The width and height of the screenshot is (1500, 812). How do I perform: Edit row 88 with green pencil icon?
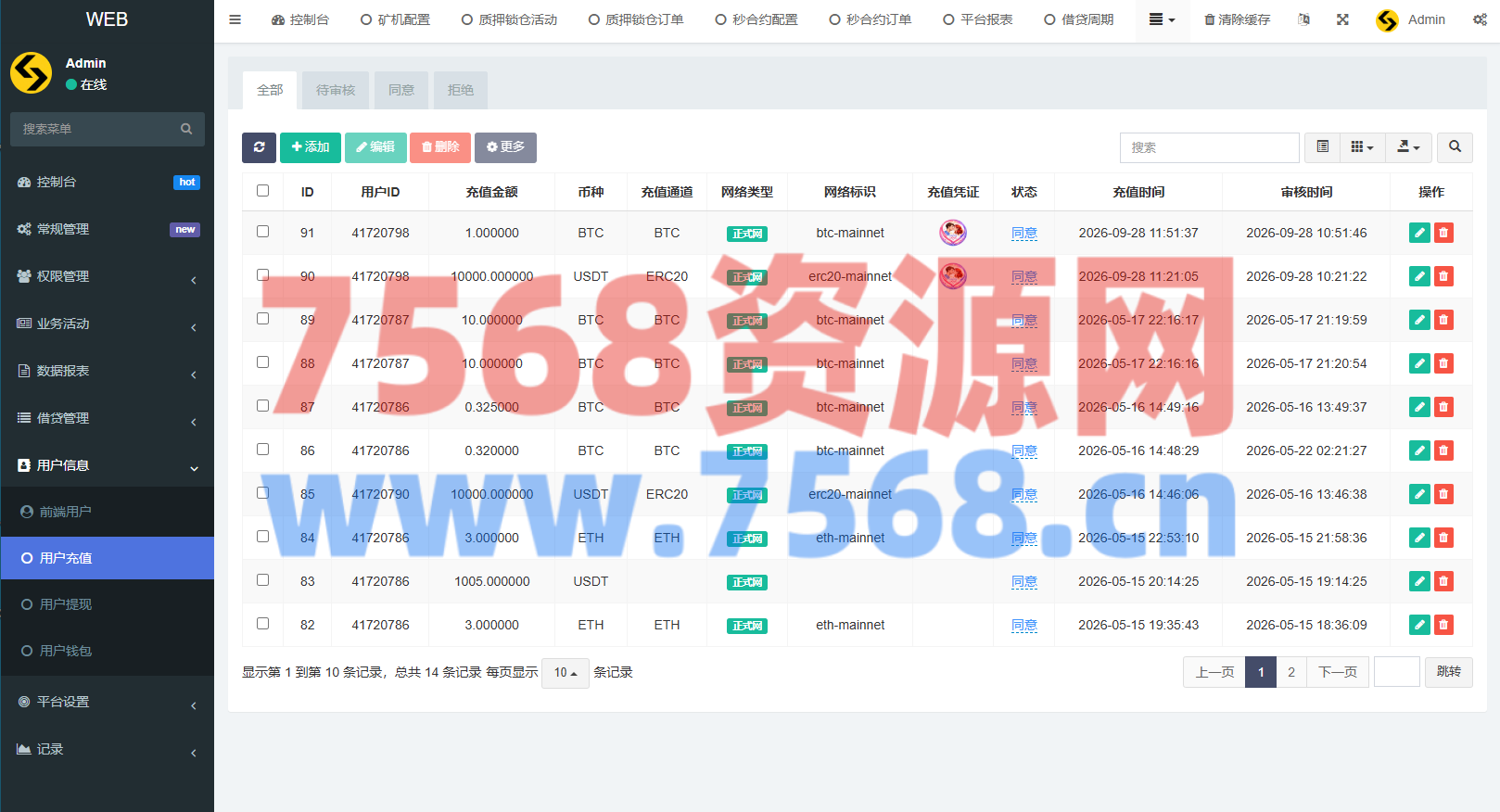pos(1419,363)
